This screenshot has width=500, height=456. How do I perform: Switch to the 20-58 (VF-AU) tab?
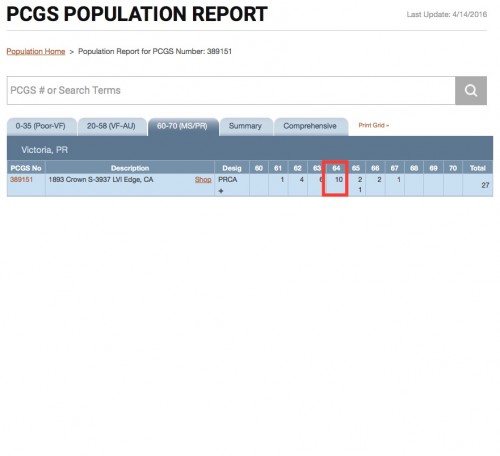coord(112,126)
